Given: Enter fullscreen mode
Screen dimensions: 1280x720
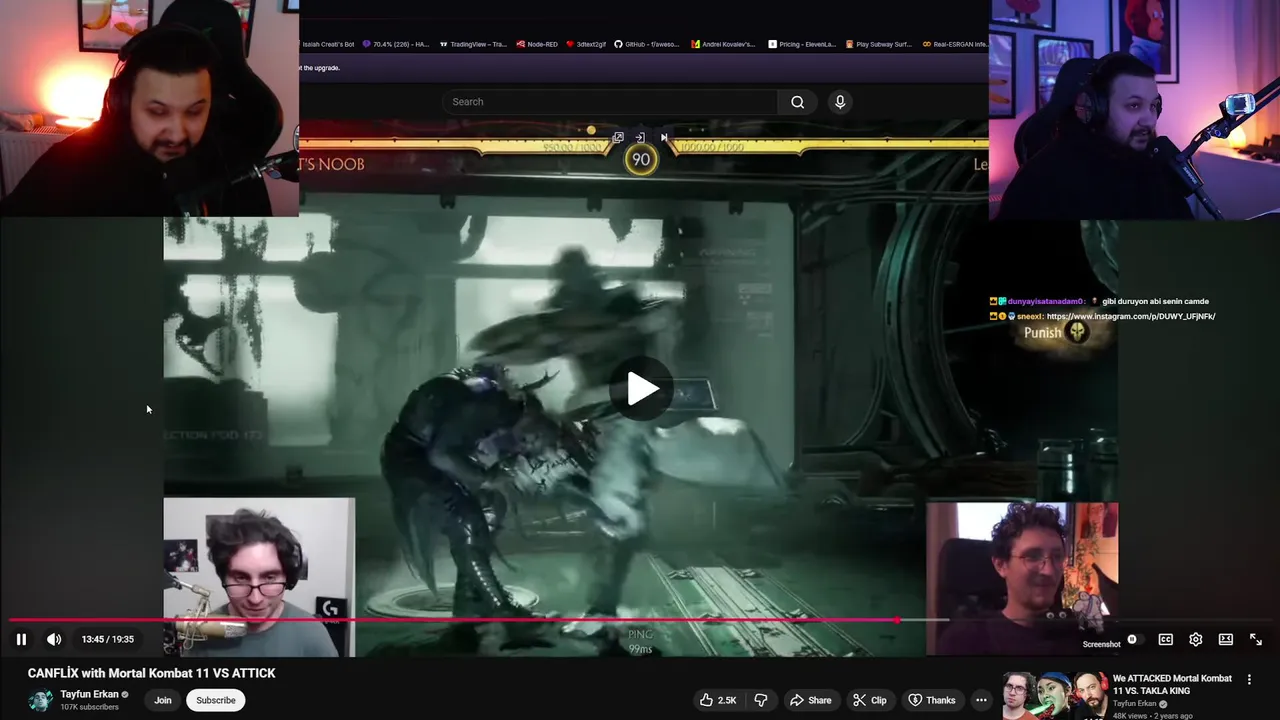Looking at the screenshot, I should tap(1256, 640).
